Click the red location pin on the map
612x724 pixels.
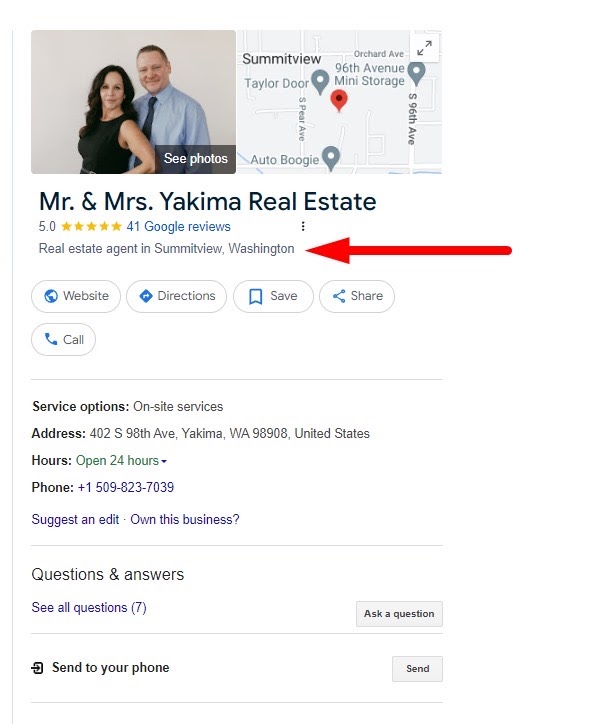(339, 101)
